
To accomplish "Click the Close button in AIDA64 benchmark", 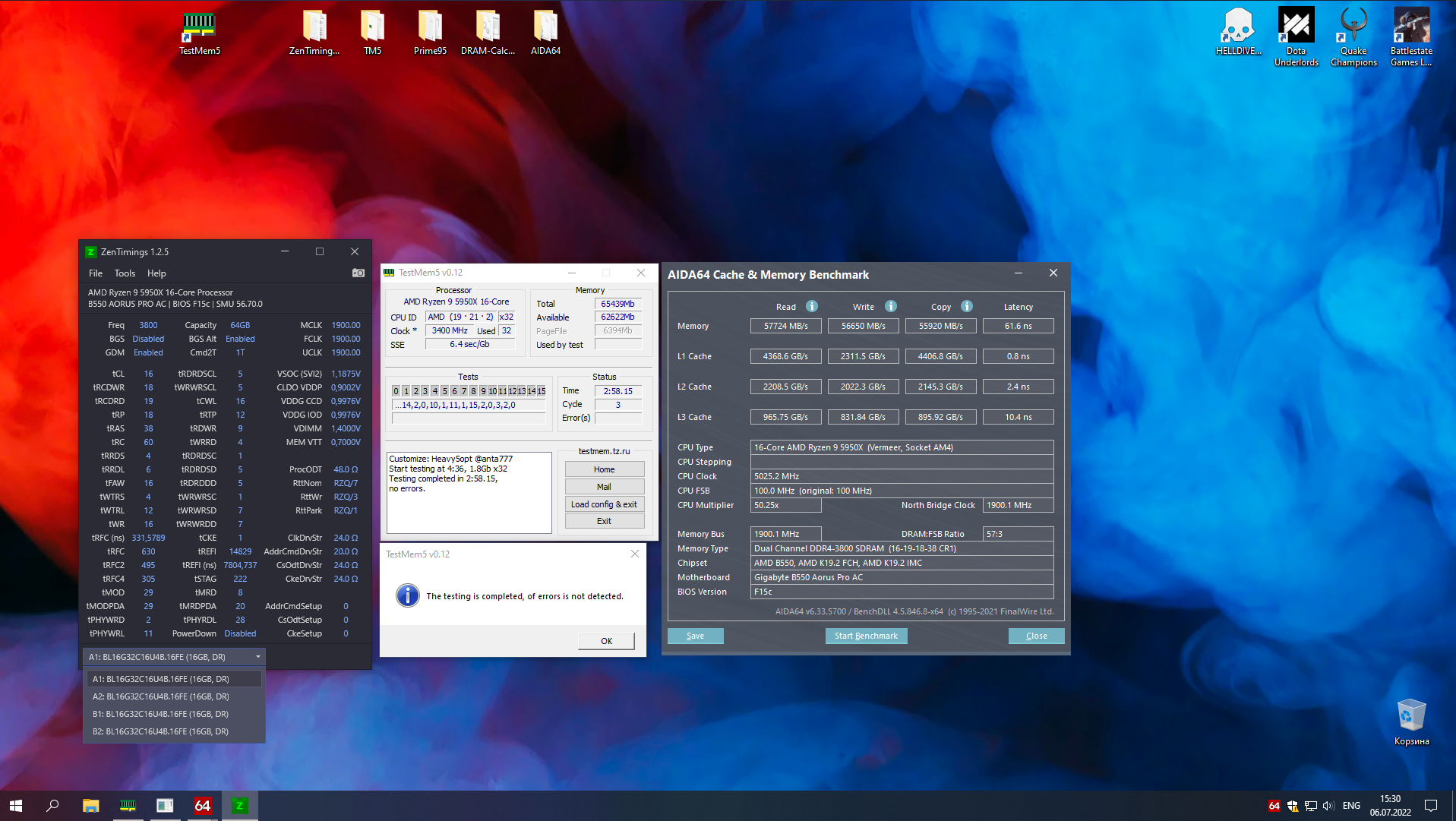I will click(1036, 636).
